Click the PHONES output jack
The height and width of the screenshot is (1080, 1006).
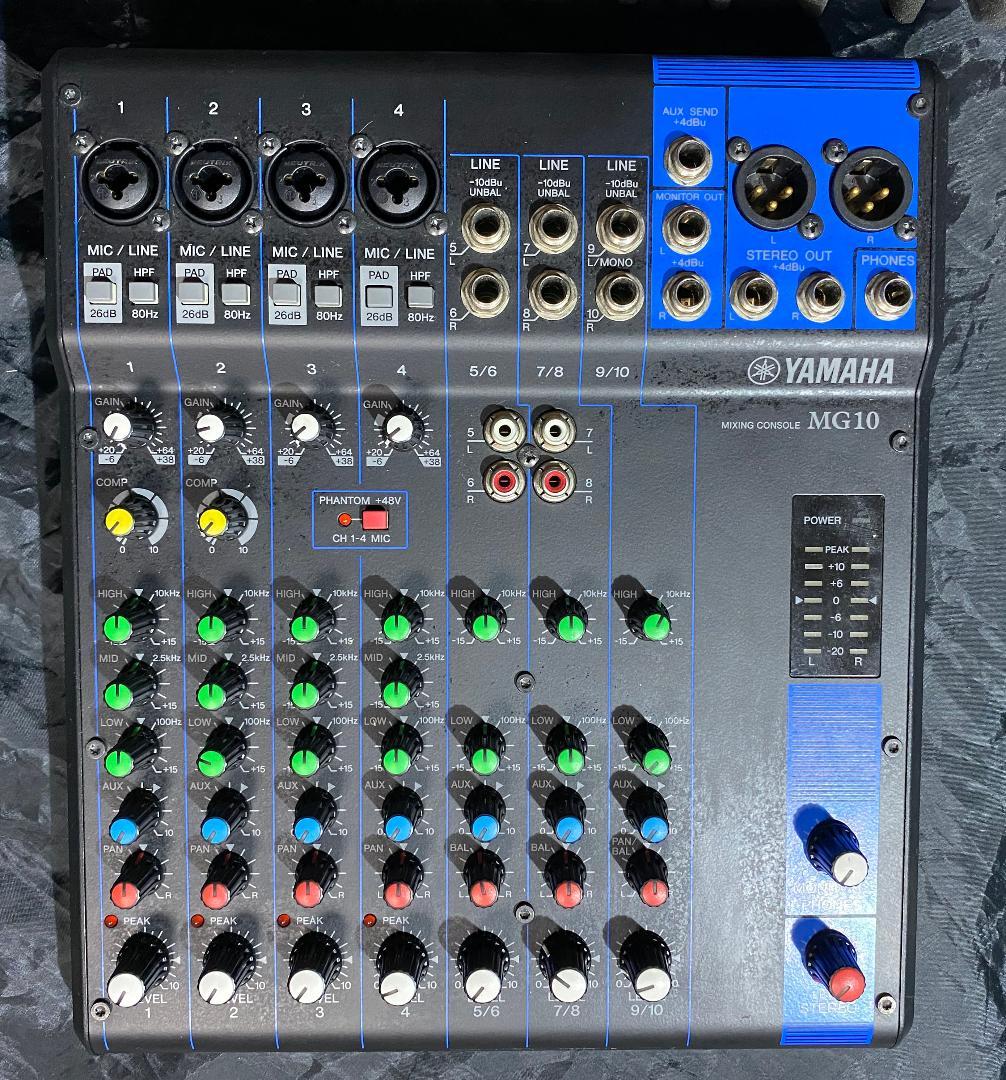[885, 295]
